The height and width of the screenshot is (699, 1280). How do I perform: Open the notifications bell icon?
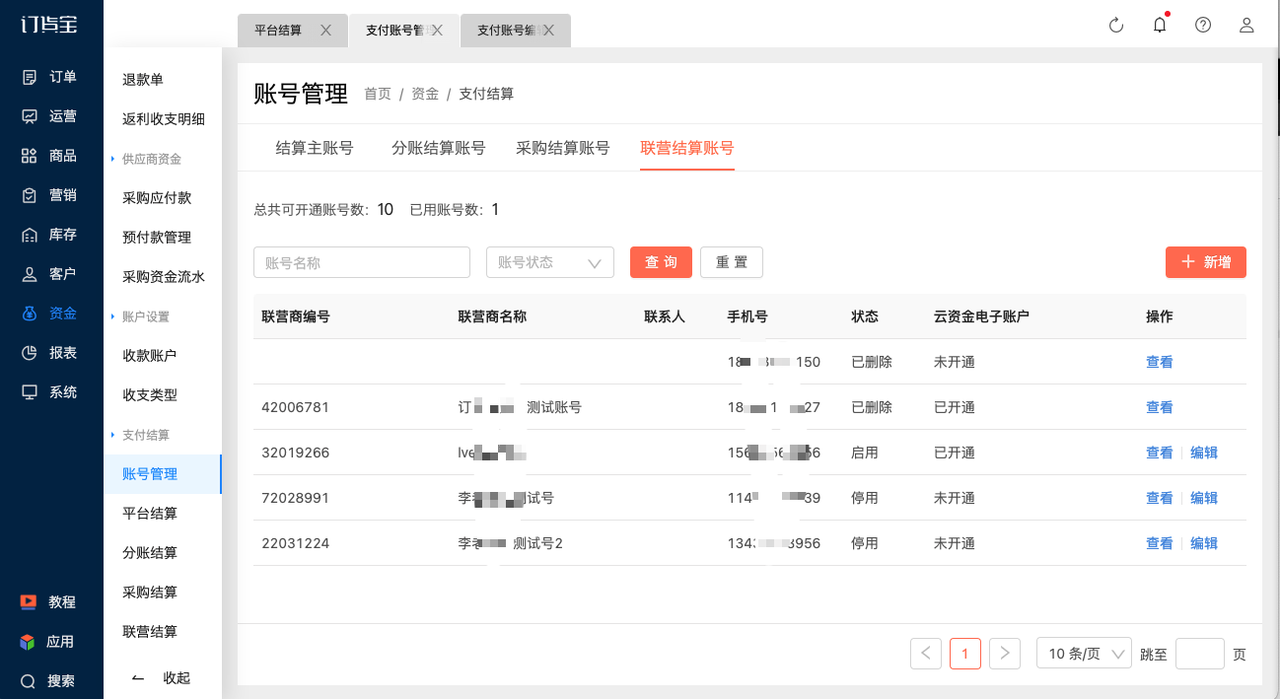[1160, 25]
